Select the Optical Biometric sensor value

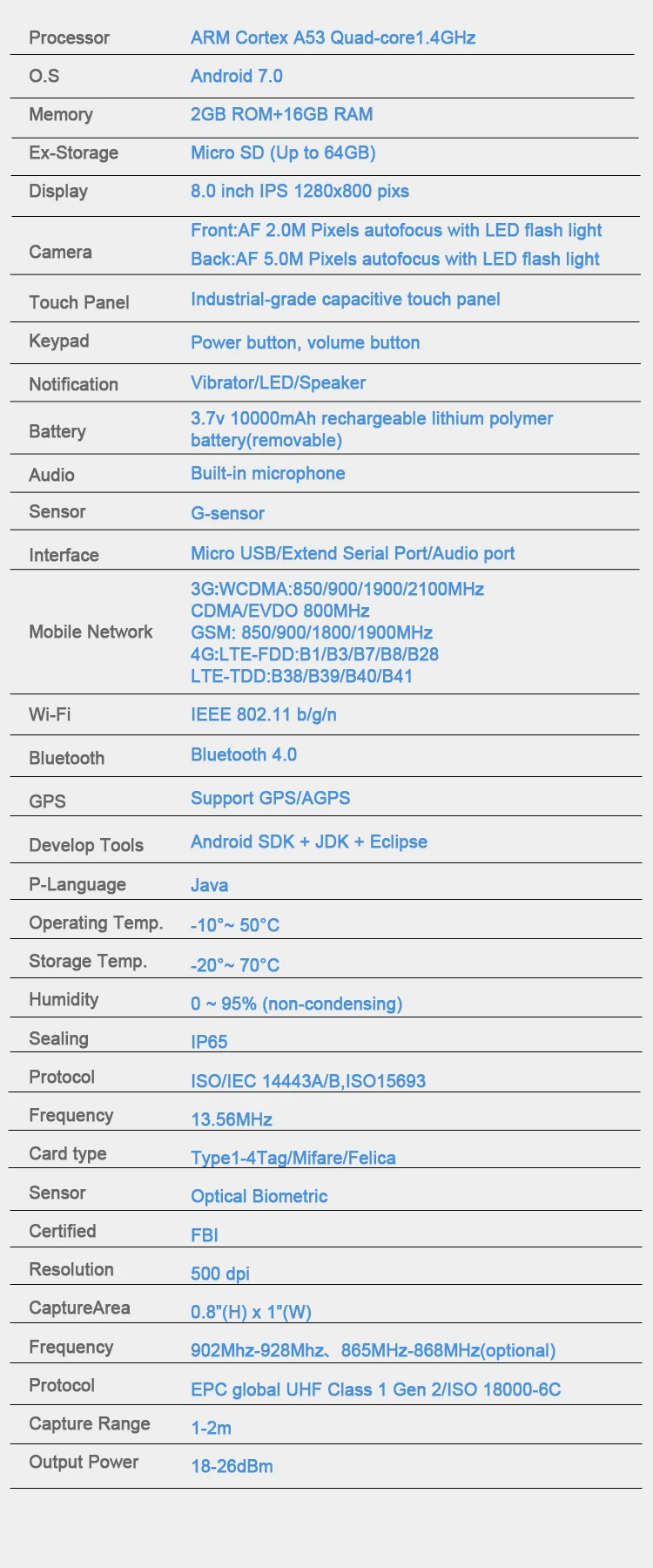click(x=259, y=1196)
